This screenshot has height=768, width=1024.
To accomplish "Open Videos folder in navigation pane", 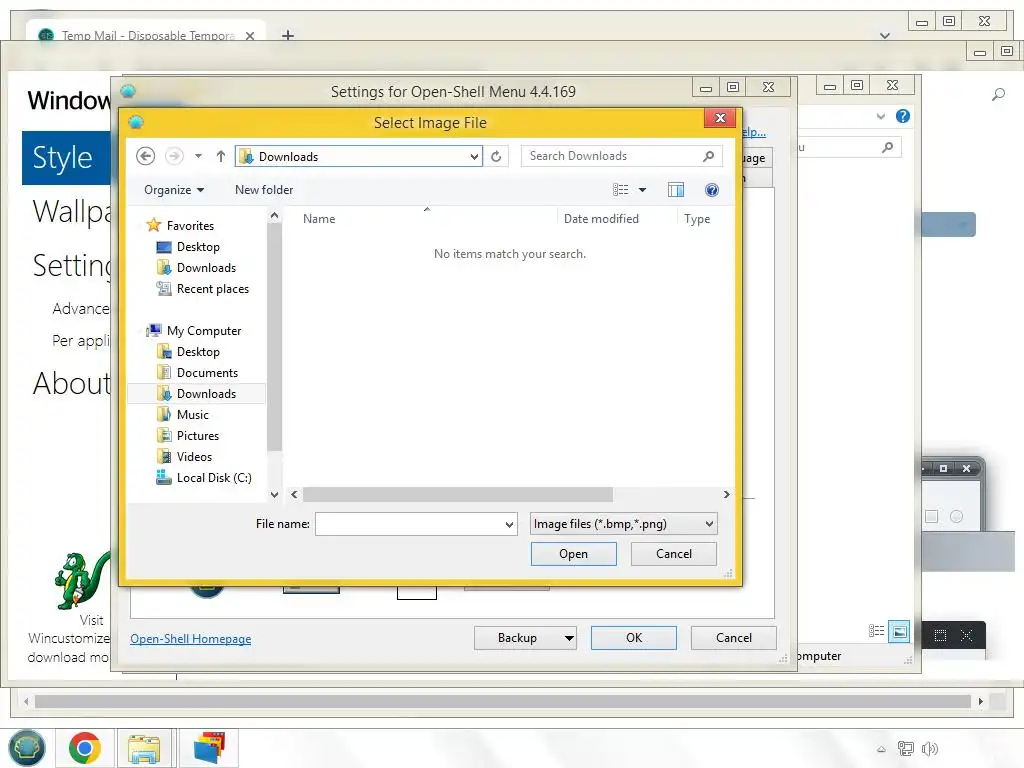I will click(194, 456).
